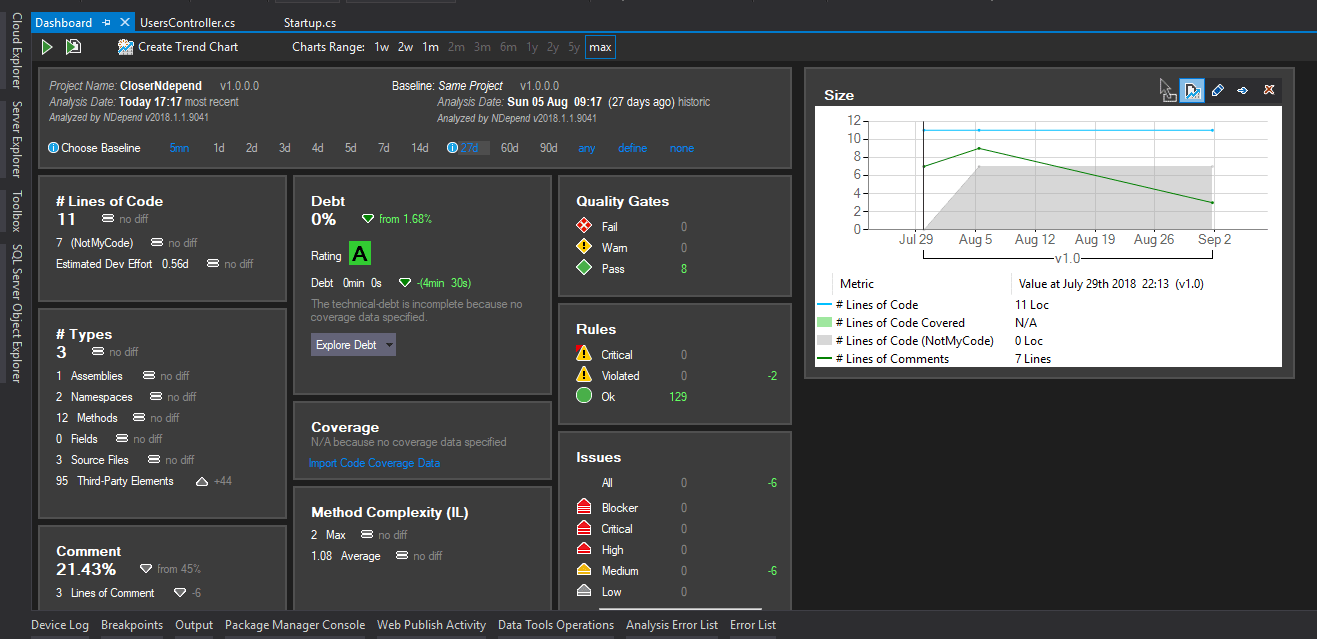Click the green Run Analysis icon
This screenshot has height=639, width=1317.
click(46, 46)
